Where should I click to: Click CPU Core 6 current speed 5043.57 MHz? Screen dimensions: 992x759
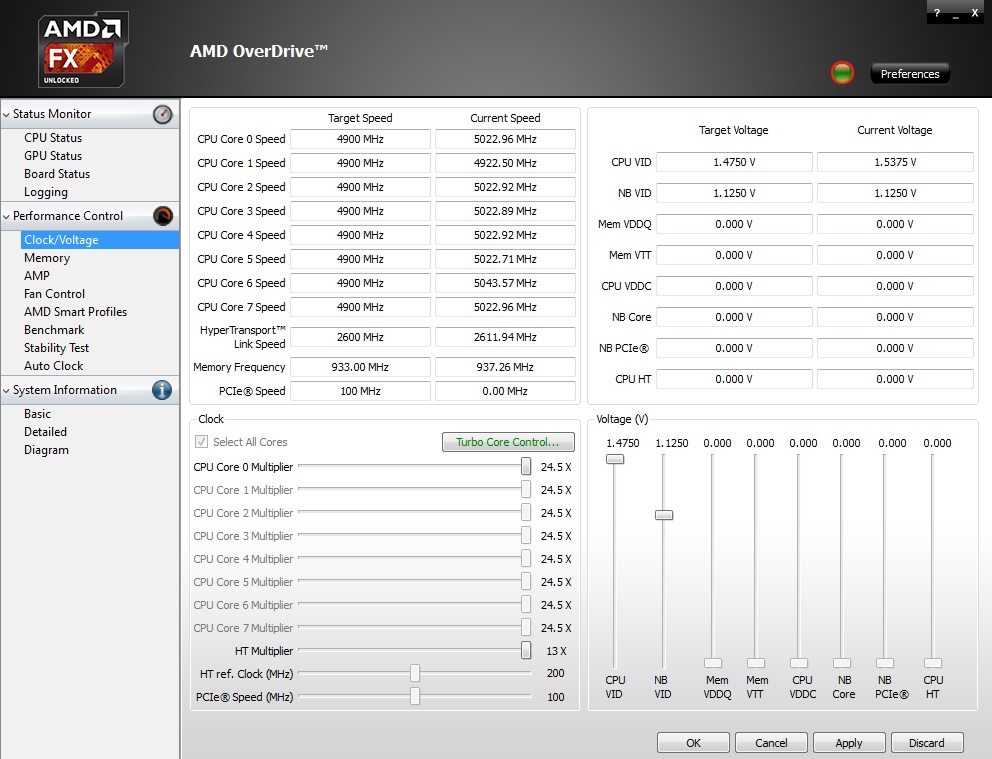[x=505, y=283]
